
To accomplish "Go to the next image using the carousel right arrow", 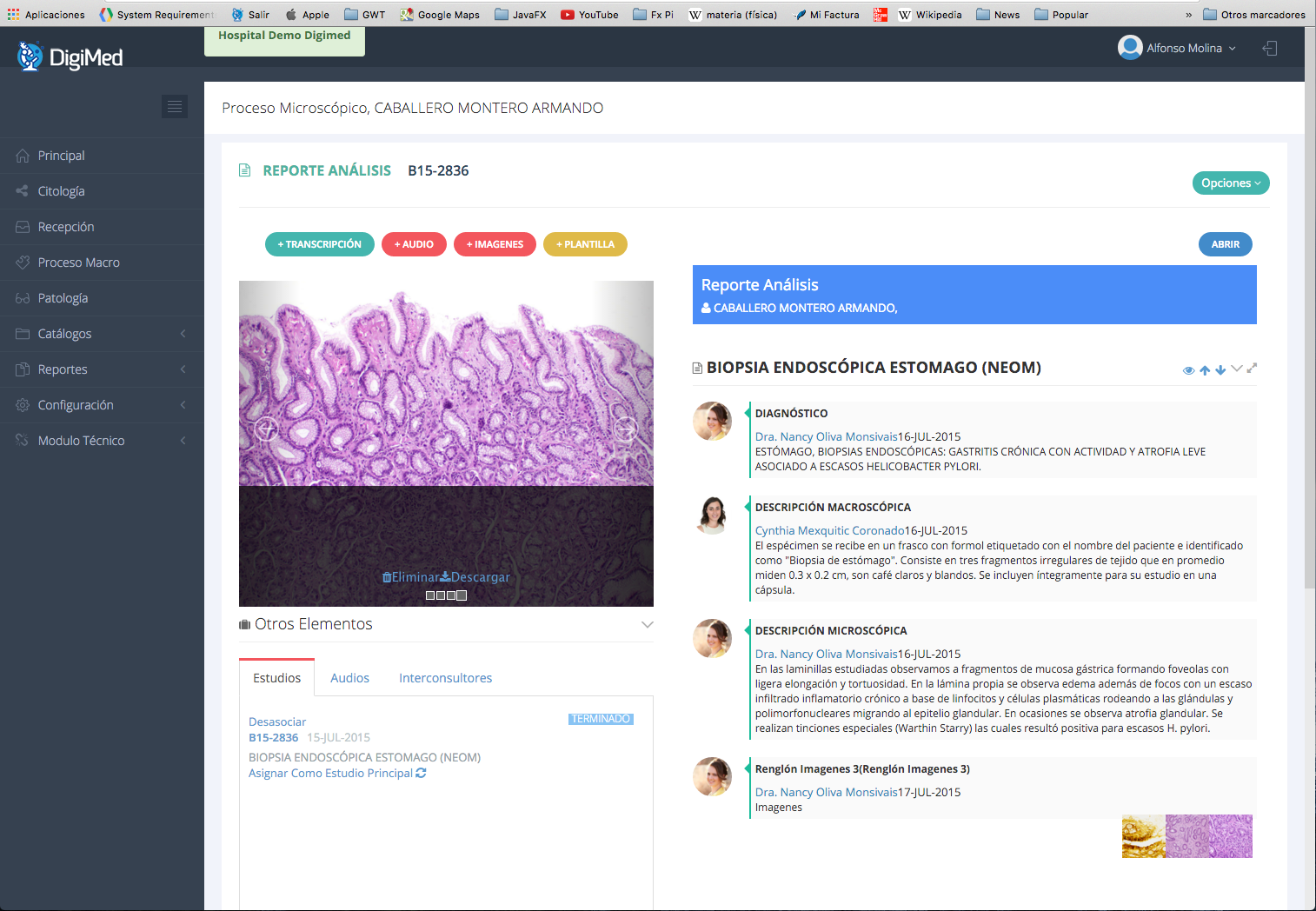I will (626, 428).
